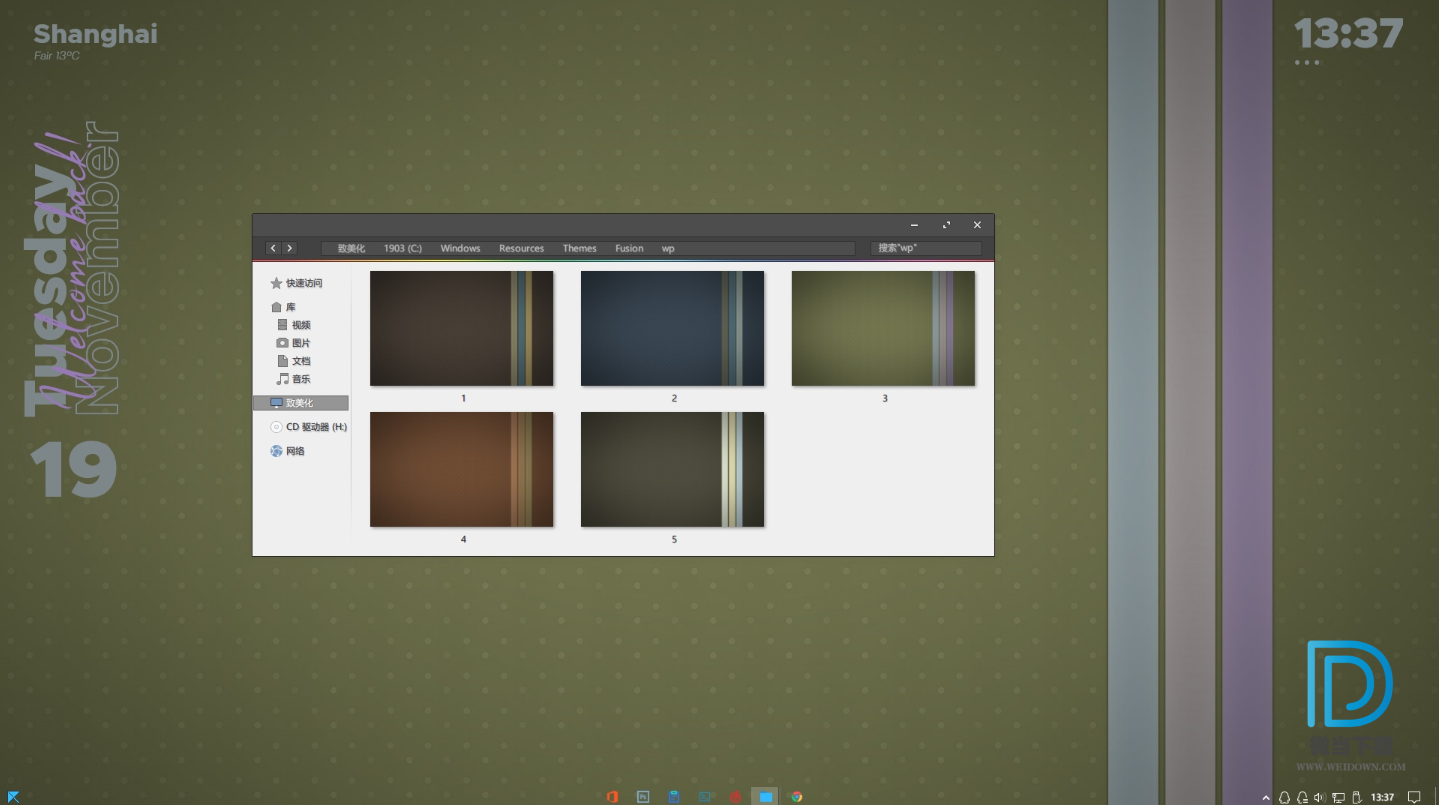Open the 视频 library

point(294,325)
